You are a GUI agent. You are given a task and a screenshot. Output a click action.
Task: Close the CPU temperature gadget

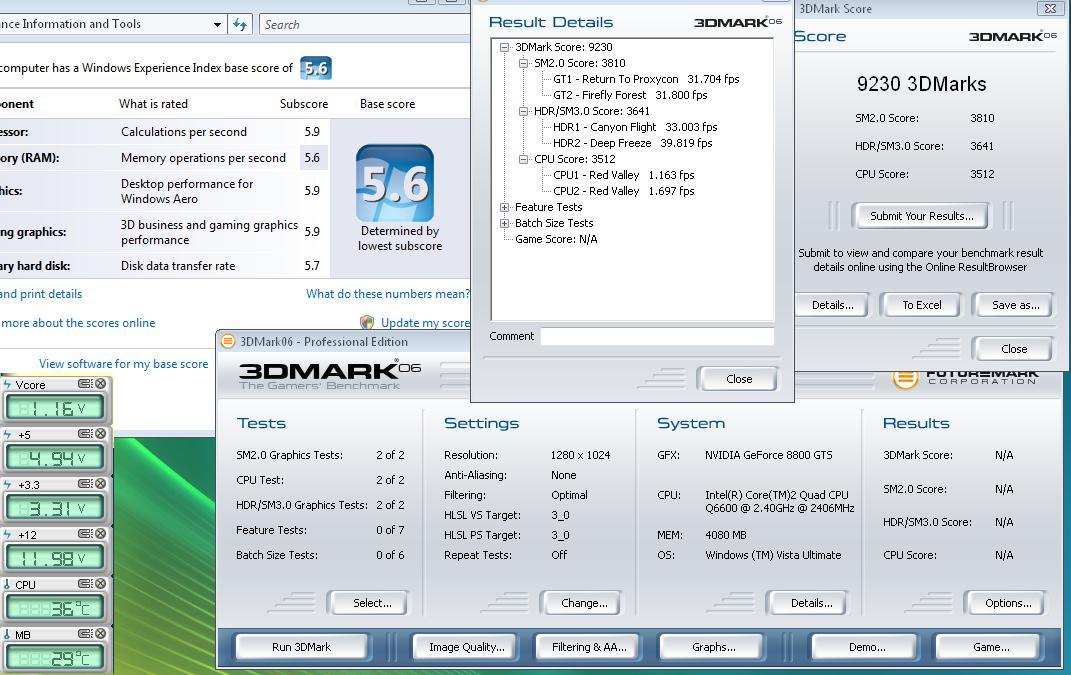pos(100,583)
